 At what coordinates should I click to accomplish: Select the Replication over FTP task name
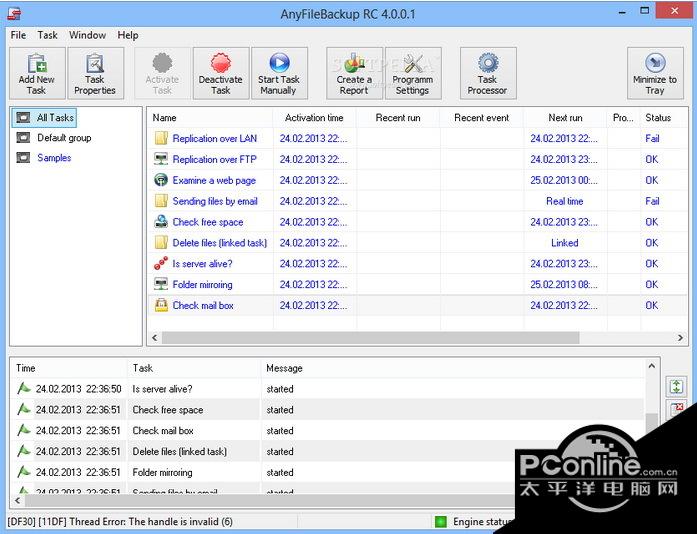215,160
